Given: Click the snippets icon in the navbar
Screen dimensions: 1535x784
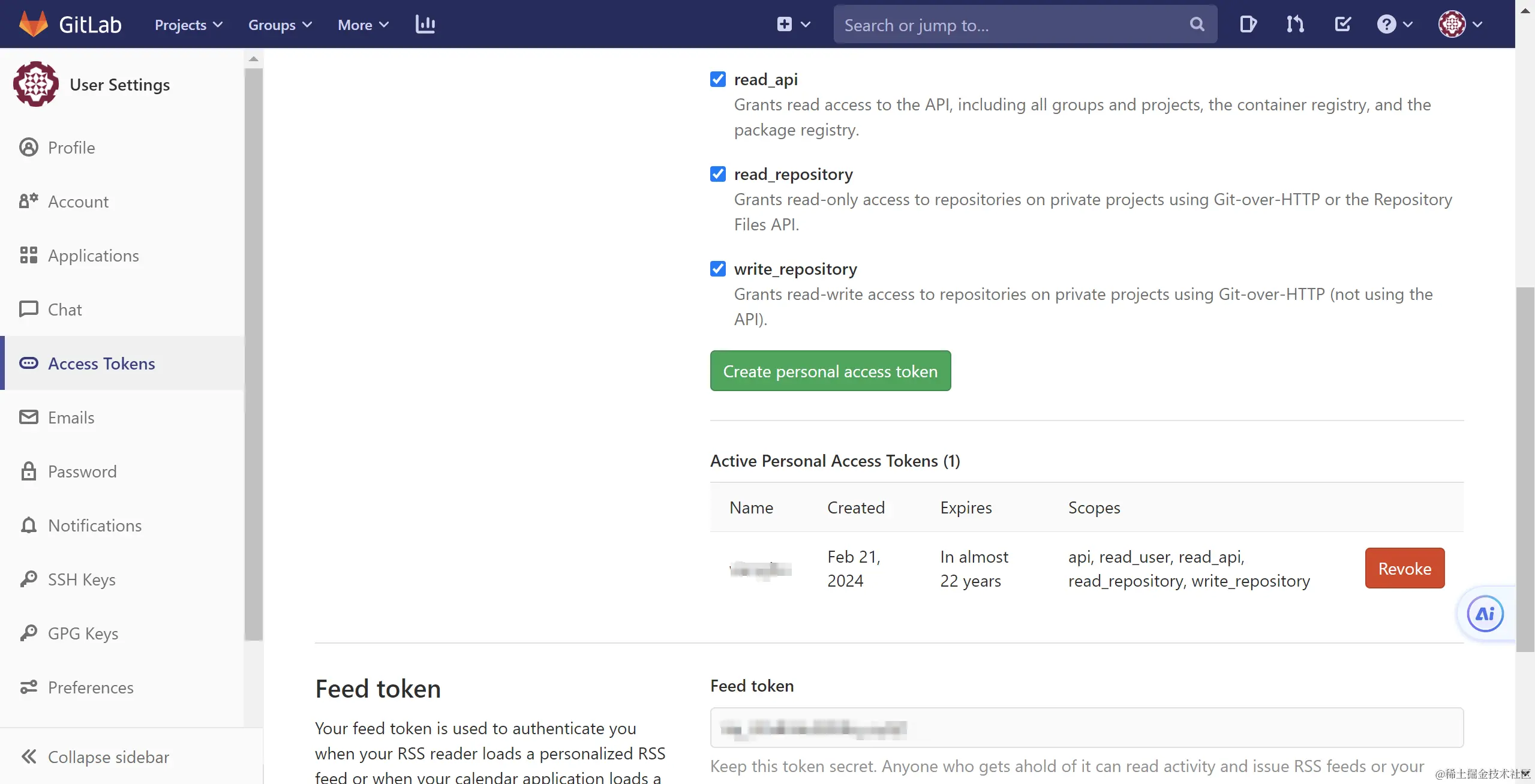Looking at the screenshot, I should [x=1248, y=24].
